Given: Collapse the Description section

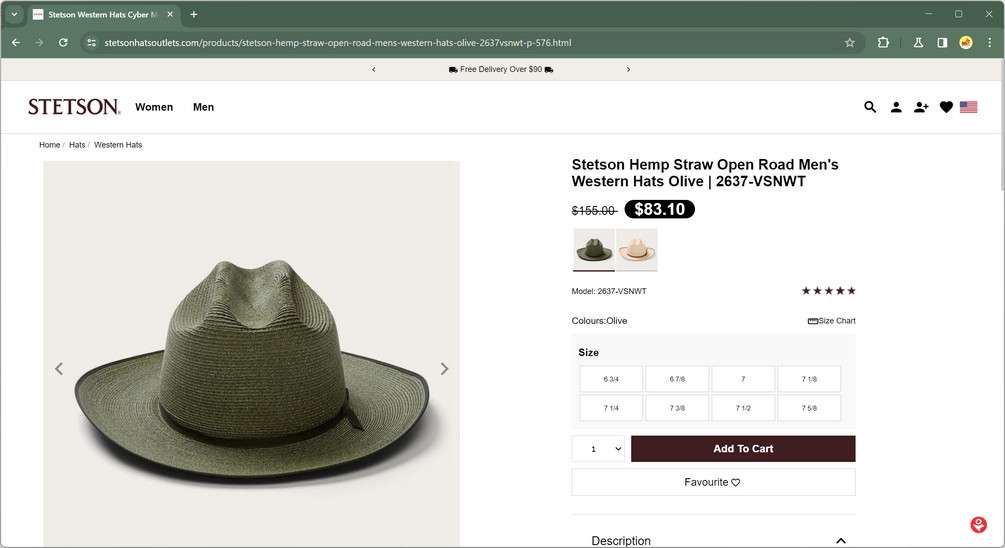Looking at the screenshot, I should pos(841,541).
